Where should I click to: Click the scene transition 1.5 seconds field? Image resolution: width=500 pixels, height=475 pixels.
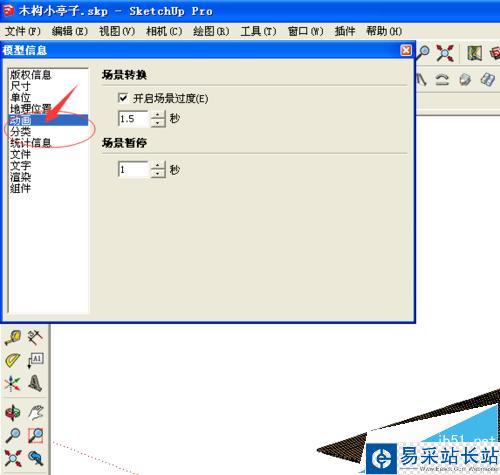pyautogui.click(x=133, y=119)
